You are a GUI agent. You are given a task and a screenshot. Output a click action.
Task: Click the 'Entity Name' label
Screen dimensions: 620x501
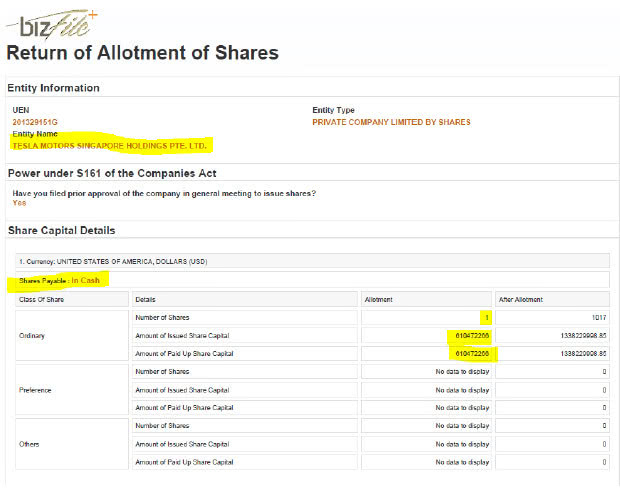pos(35,134)
